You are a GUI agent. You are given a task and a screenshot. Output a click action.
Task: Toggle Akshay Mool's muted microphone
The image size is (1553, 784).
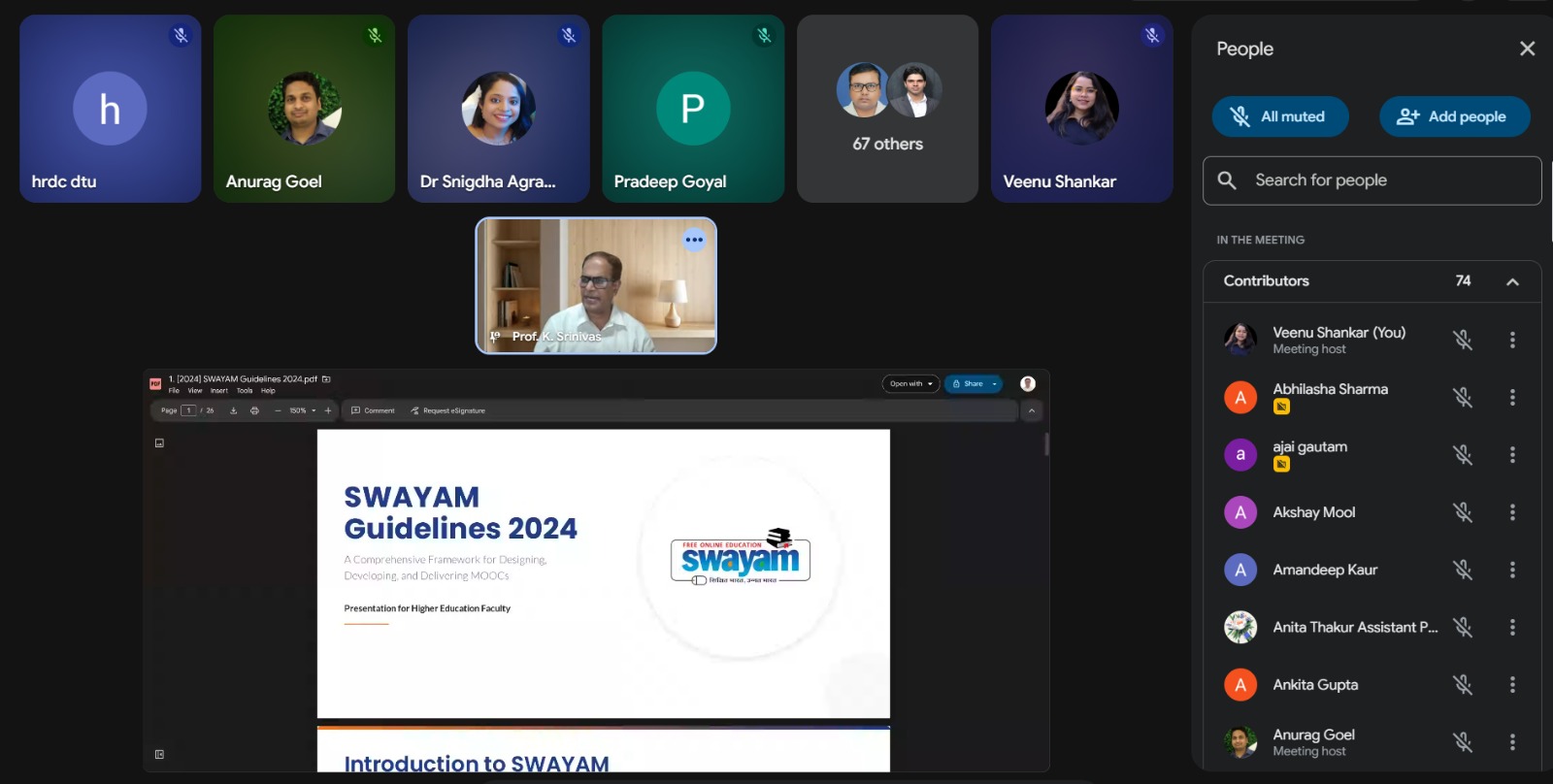pos(1463,512)
